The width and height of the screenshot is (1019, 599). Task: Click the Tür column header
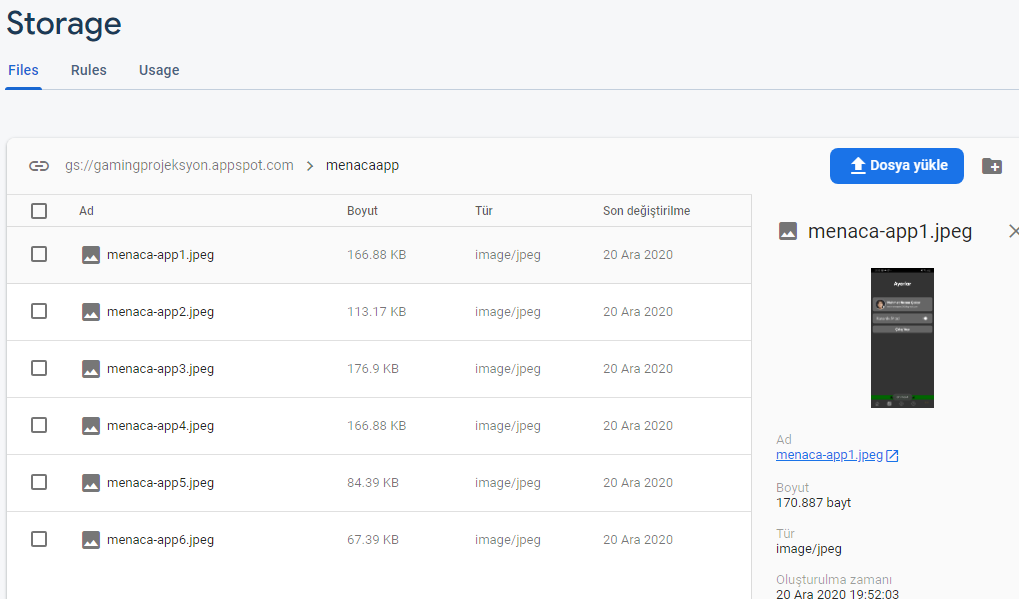pyautogui.click(x=484, y=210)
